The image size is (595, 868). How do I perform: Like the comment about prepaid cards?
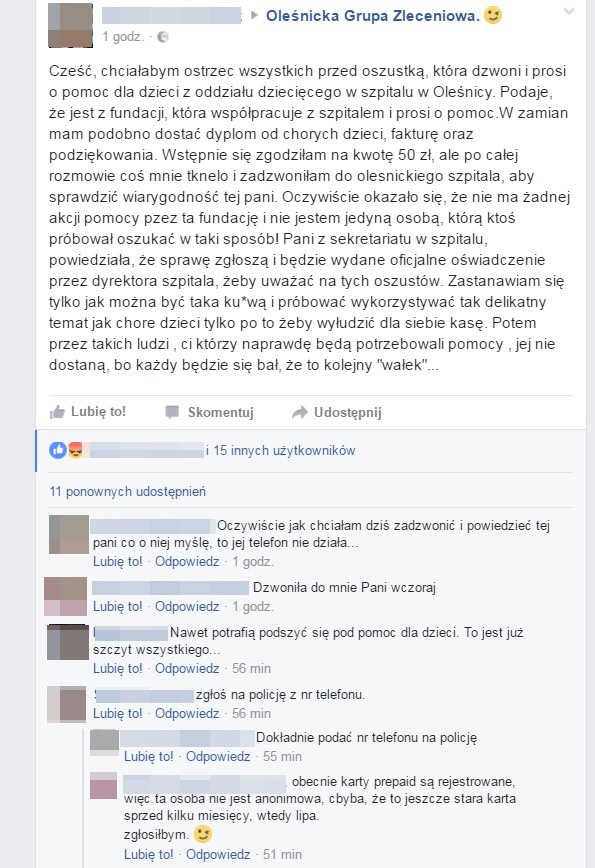coord(148,854)
